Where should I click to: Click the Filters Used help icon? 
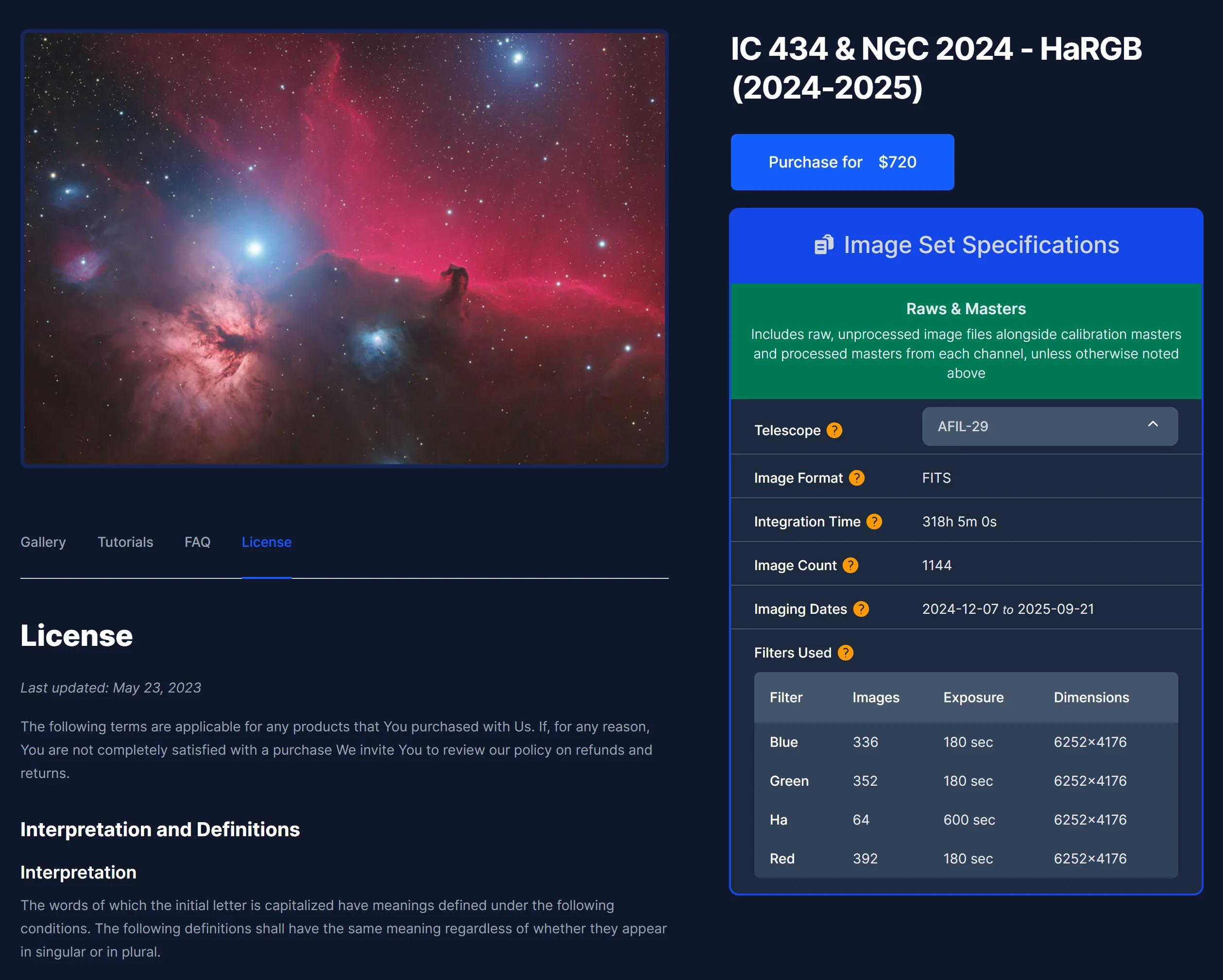pos(845,653)
